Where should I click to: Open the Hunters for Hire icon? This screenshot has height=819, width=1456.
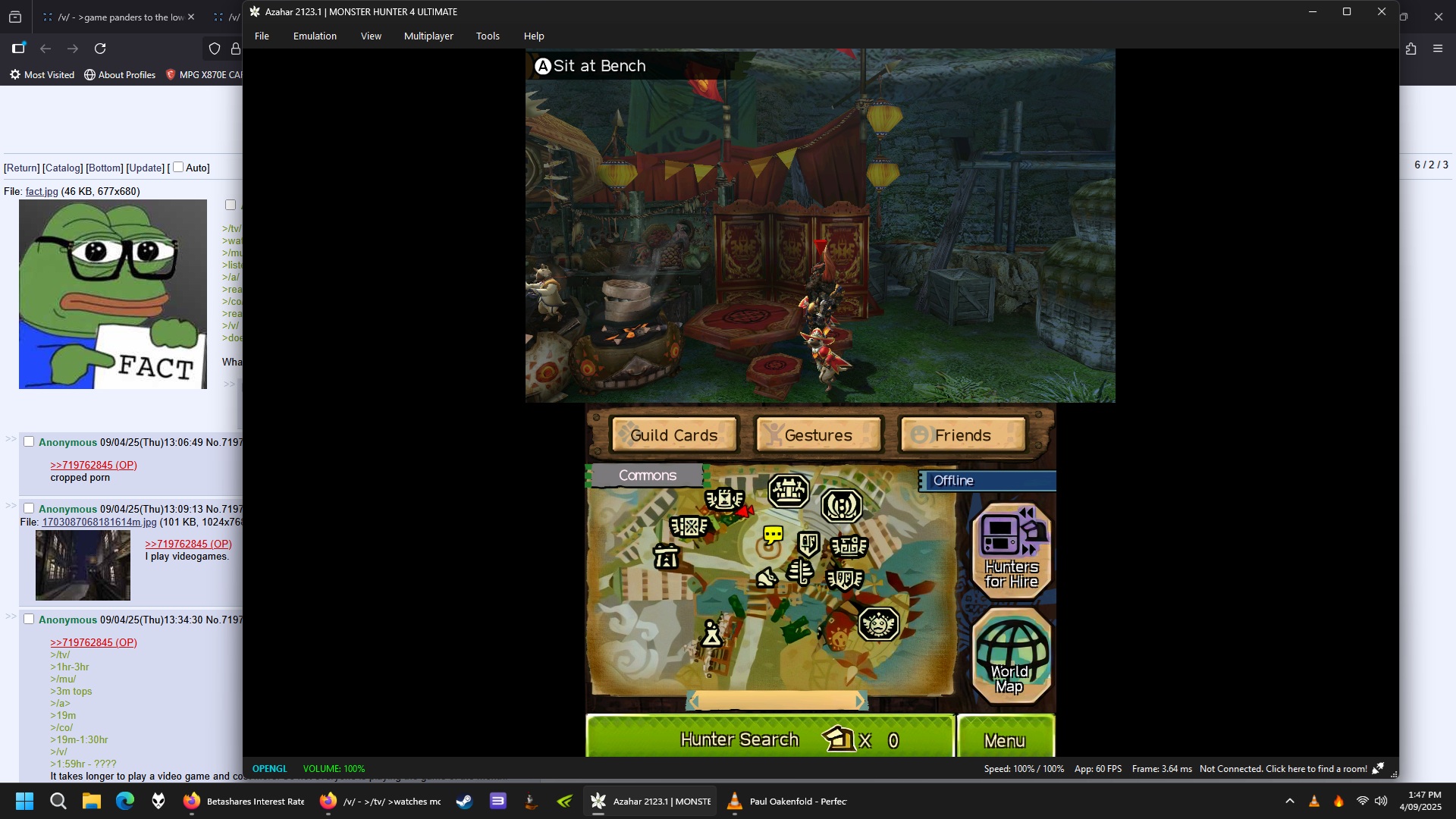coord(1012,551)
